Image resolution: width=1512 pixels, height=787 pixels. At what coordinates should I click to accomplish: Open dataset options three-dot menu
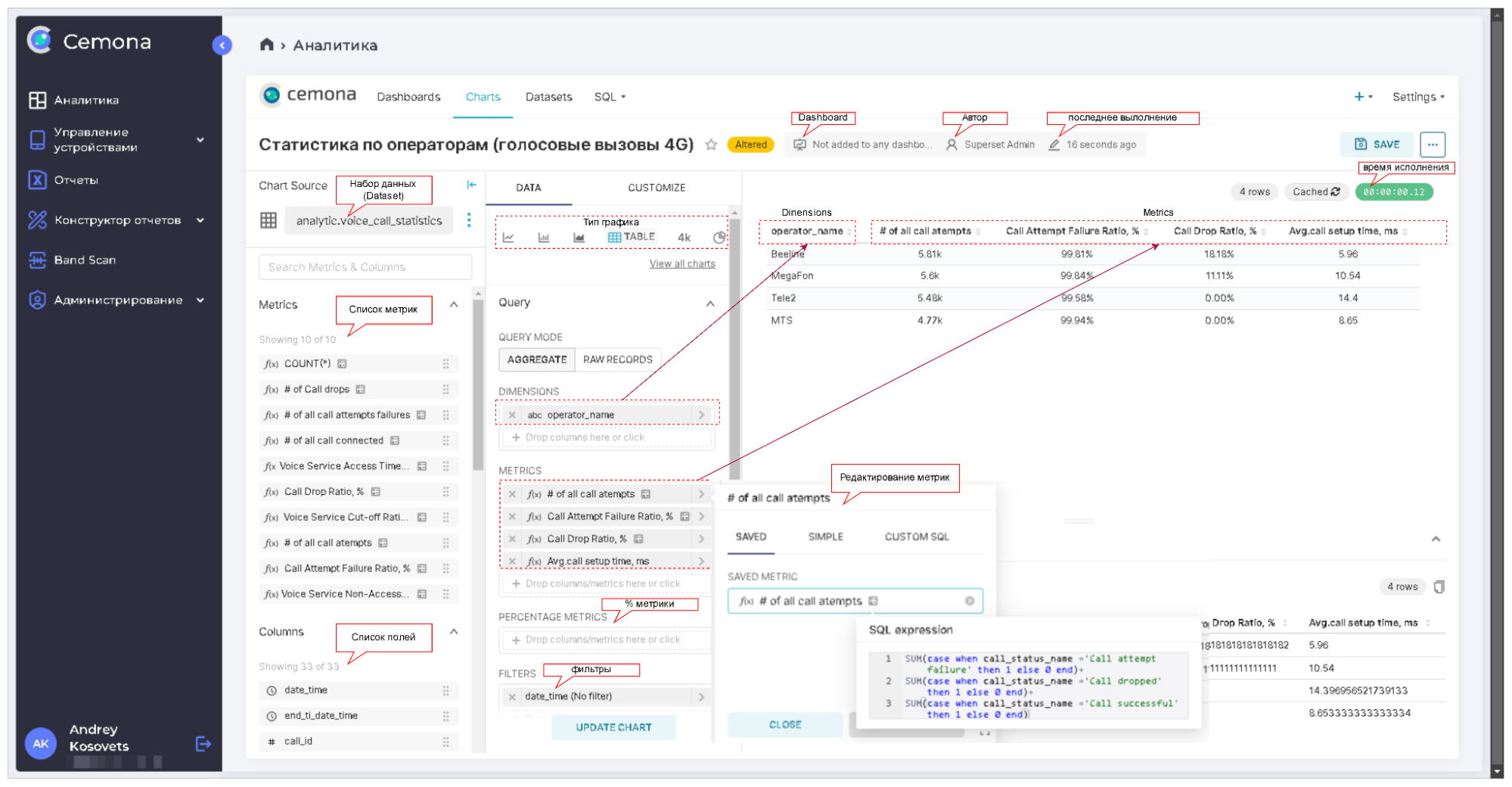[469, 220]
